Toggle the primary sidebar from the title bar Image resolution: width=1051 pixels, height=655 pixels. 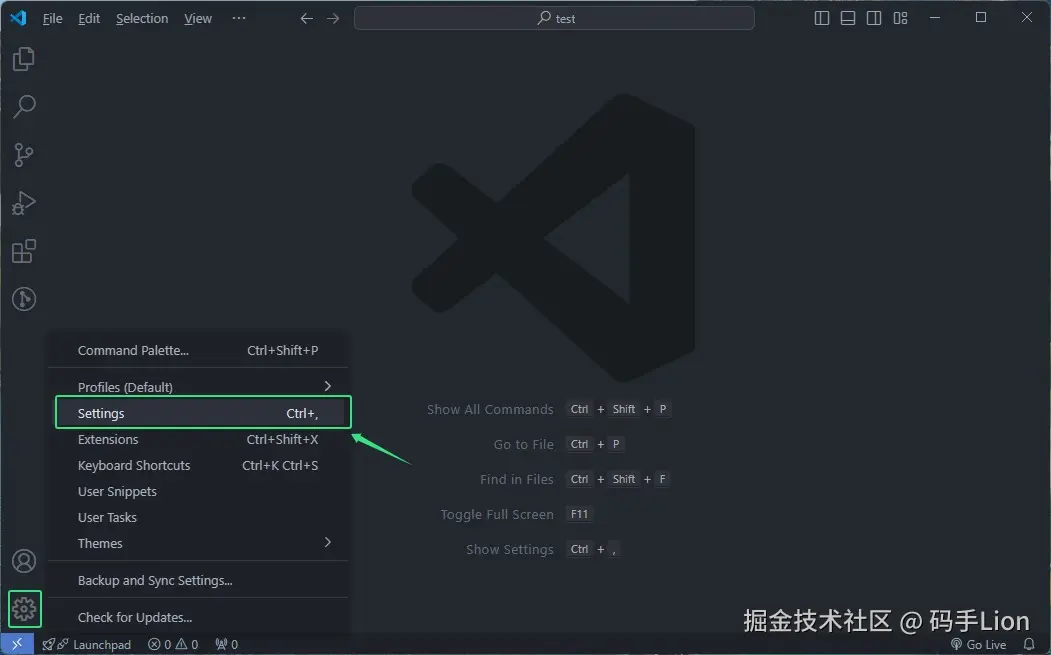[x=821, y=17]
